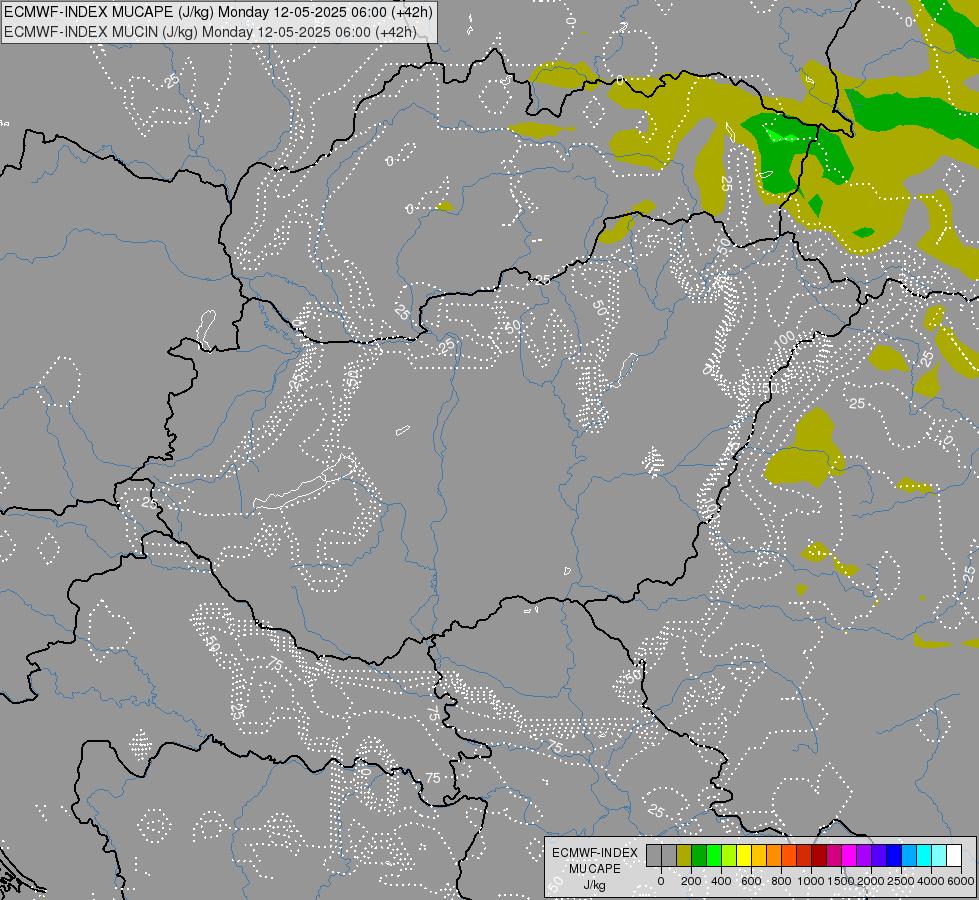Click the 6000 tick value in the legend
Screen dimensions: 979x900
tap(961, 881)
